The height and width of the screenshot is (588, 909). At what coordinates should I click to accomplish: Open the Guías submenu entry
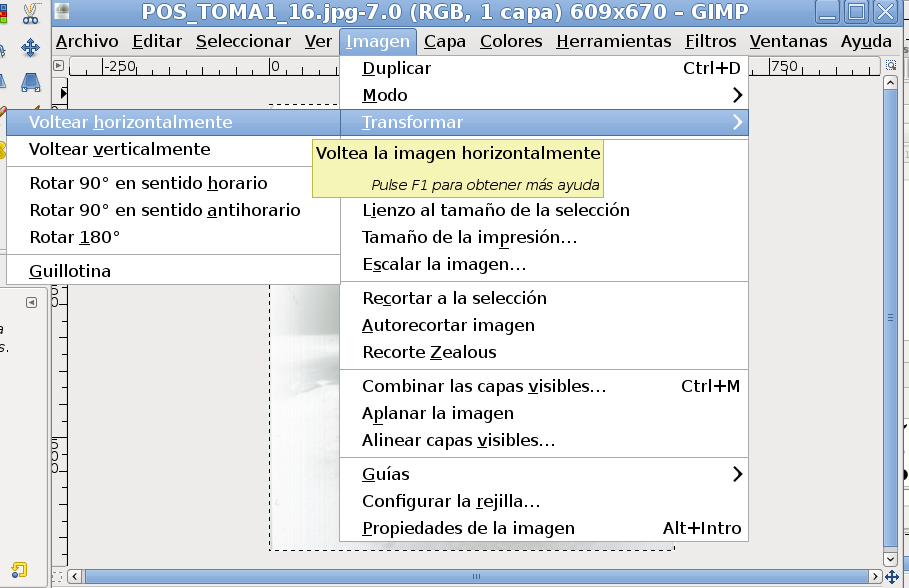click(544, 474)
